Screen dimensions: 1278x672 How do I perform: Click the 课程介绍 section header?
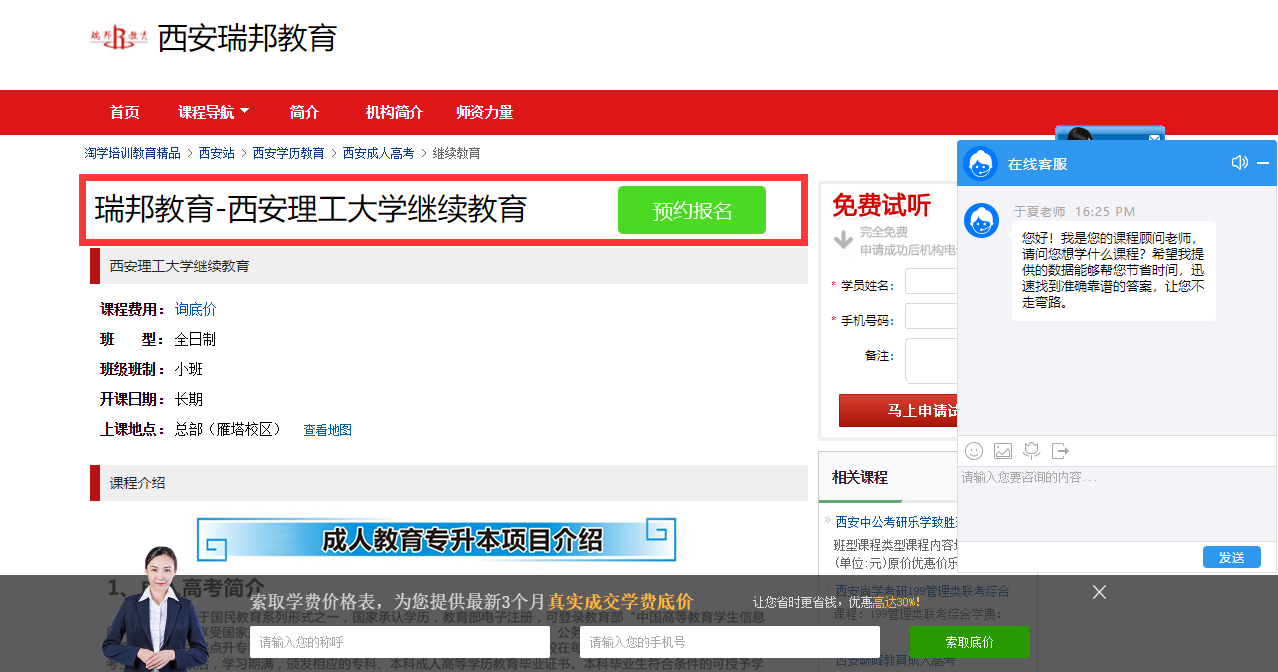(x=449, y=483)
